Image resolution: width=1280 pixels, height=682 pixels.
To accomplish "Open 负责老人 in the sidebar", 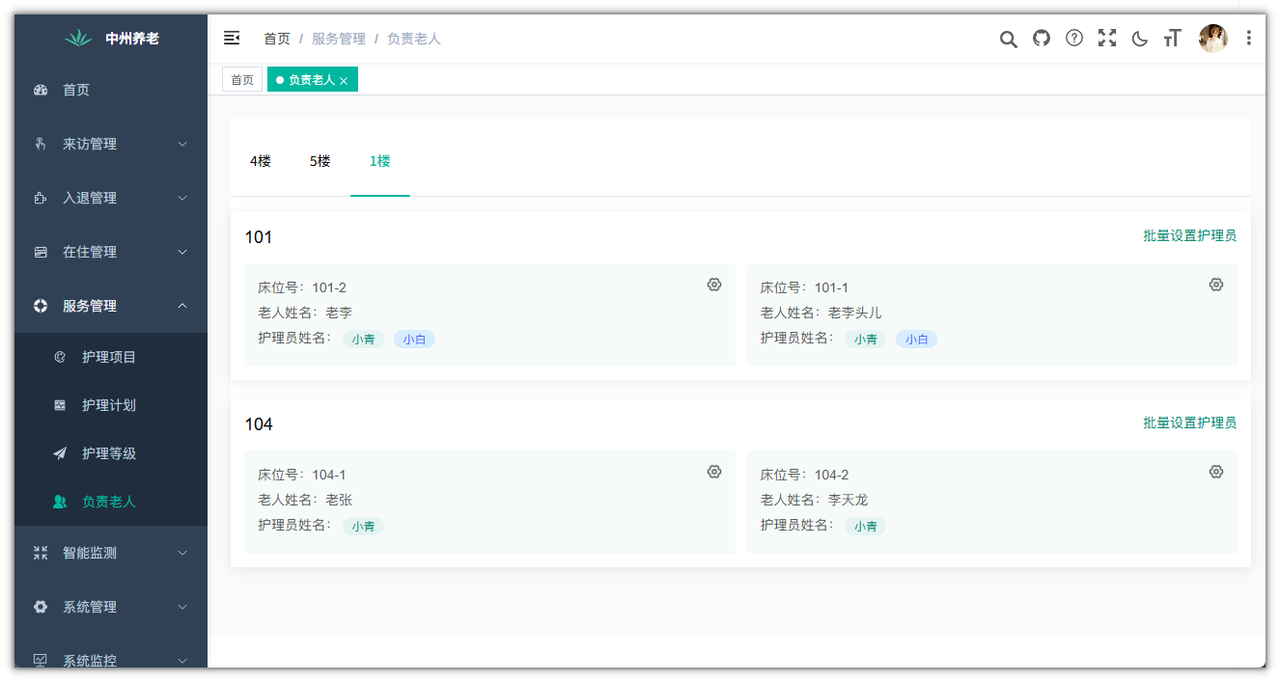I will point(109,501).
